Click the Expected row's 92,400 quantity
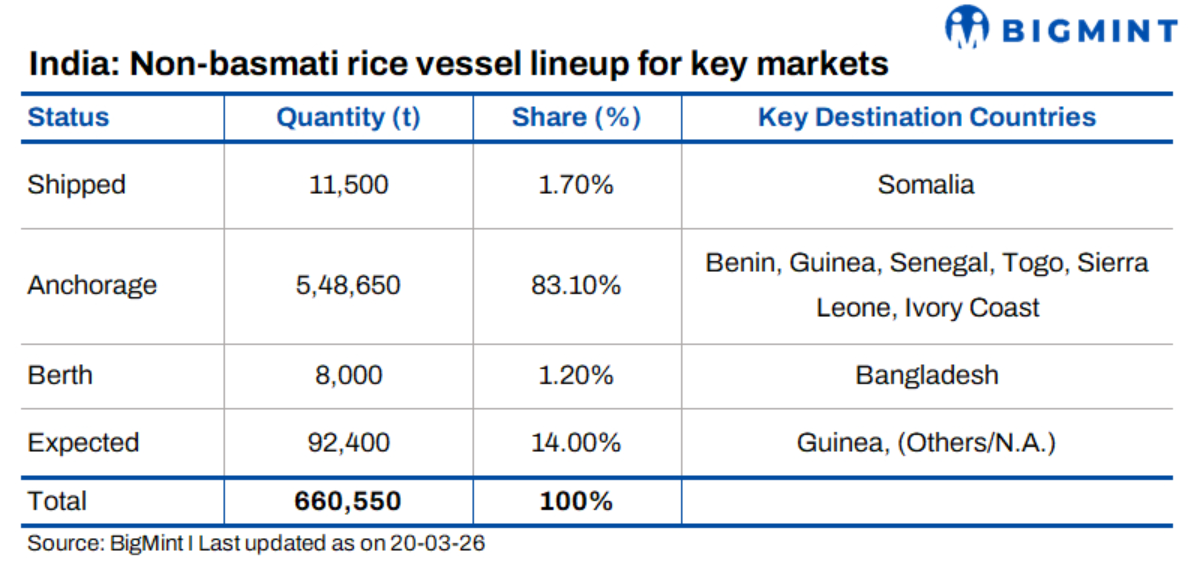This screenshot has height=571, width=1192. pyautogui.click(x=348, y=443)
